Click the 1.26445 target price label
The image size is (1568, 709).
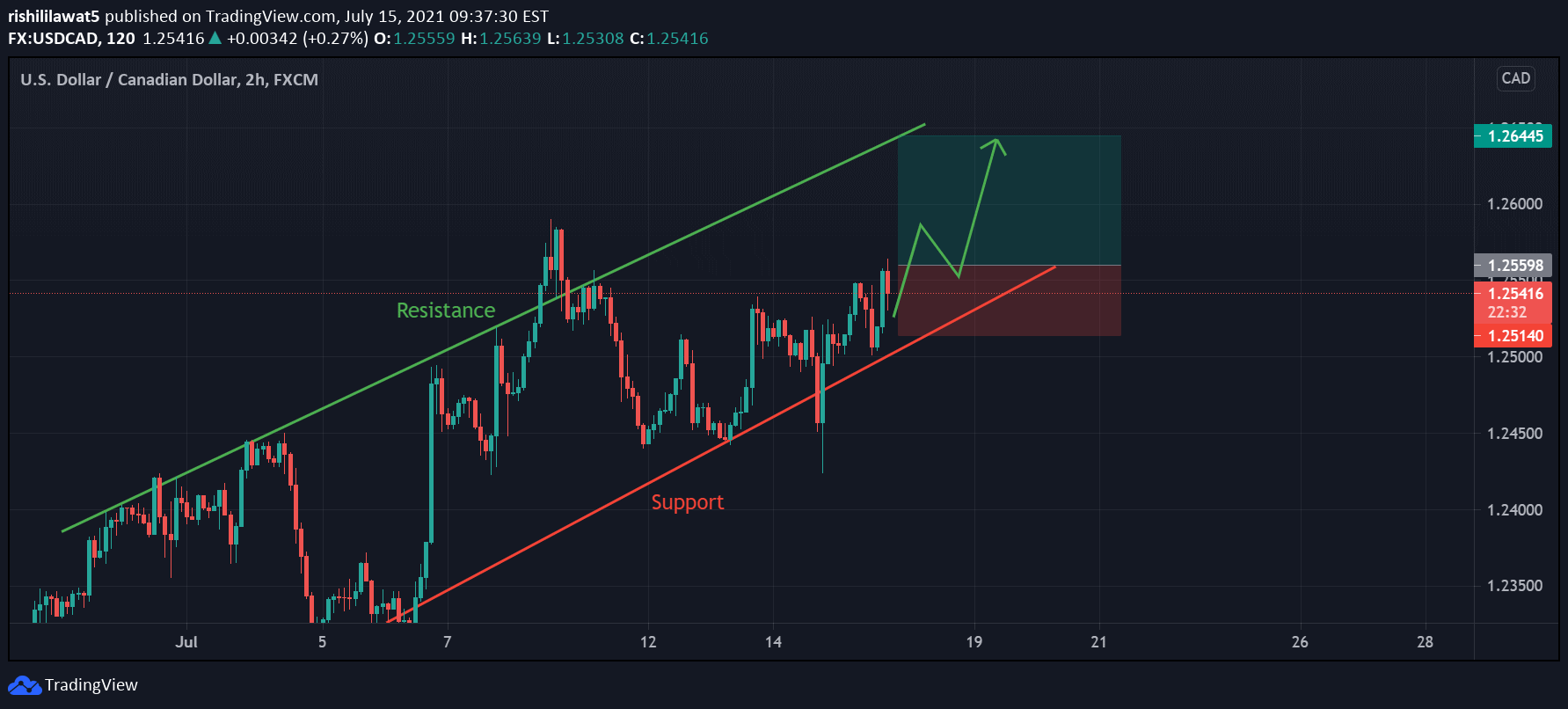1513,135
